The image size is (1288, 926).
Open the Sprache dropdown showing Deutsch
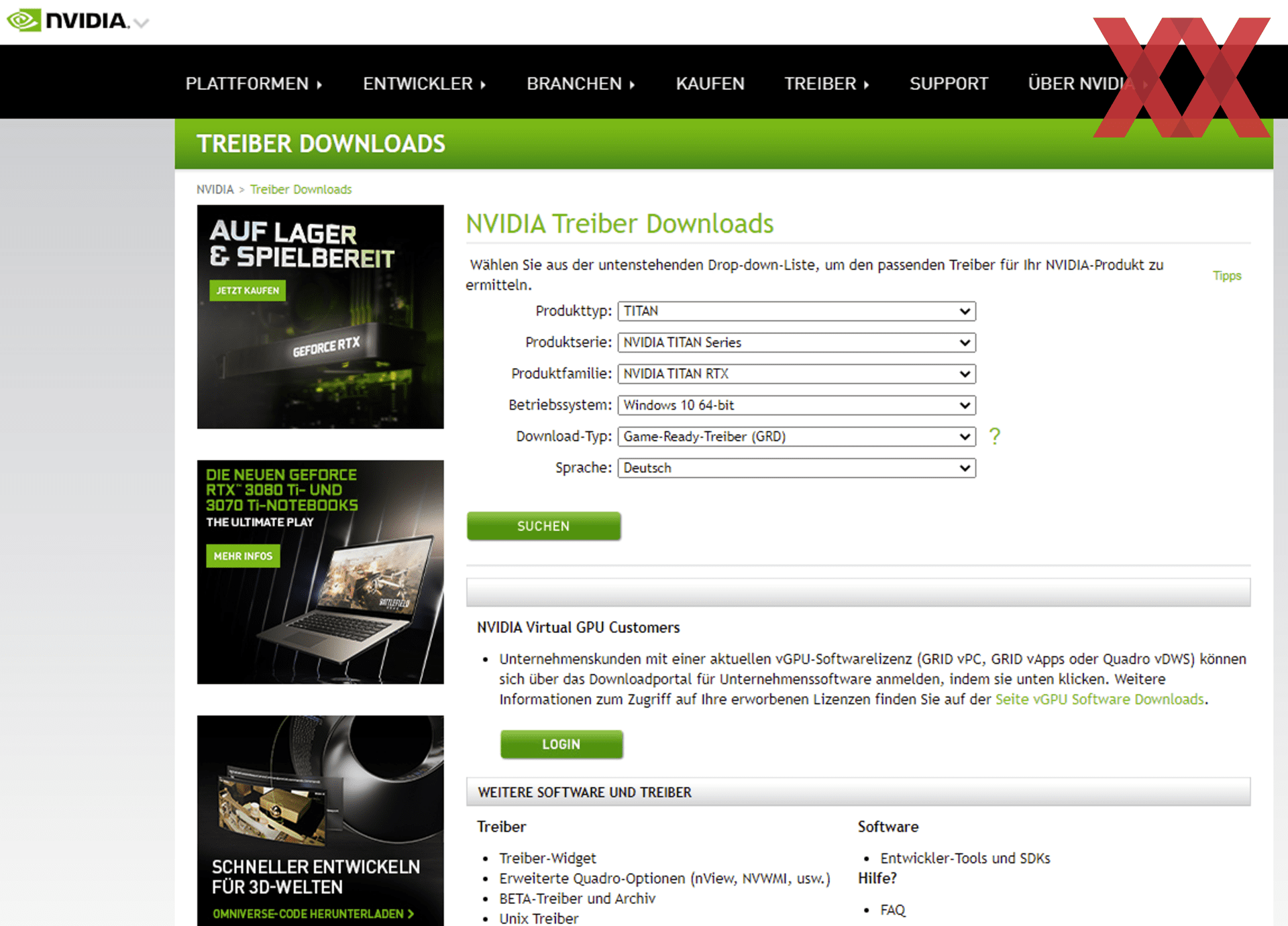796,468
